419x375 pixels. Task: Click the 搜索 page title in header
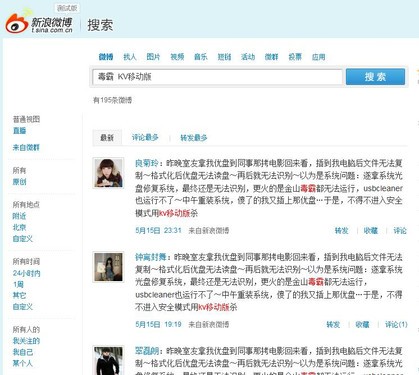click(100, 25)
